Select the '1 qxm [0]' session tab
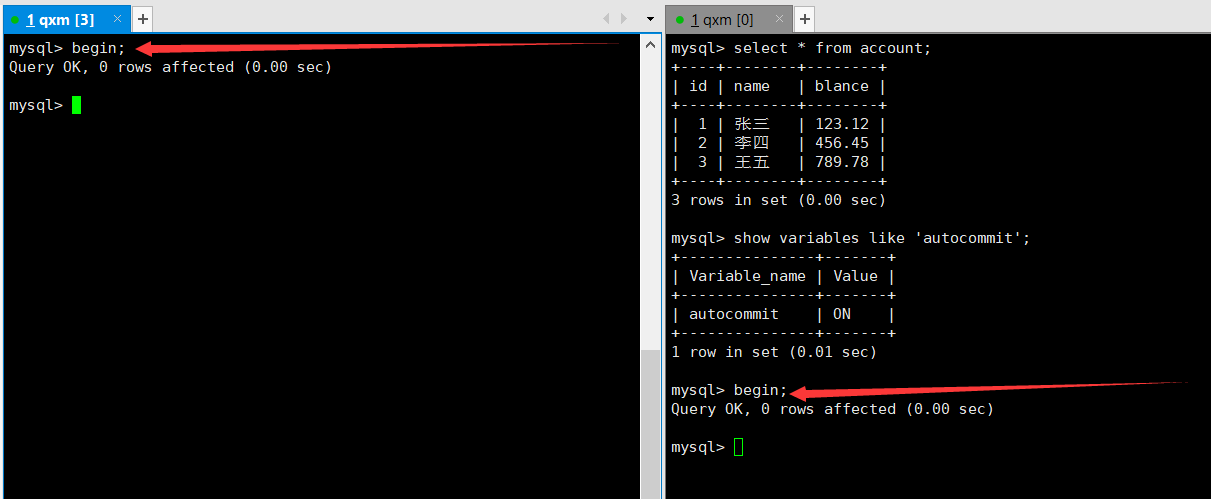The image size is (1211, 499). click(x=729, y=19)
